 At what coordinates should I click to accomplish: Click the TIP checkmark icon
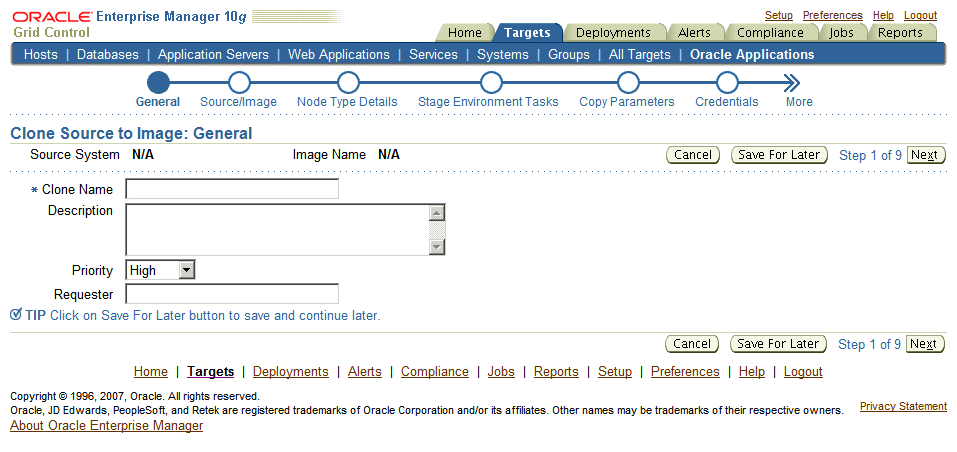pos(16,315)
